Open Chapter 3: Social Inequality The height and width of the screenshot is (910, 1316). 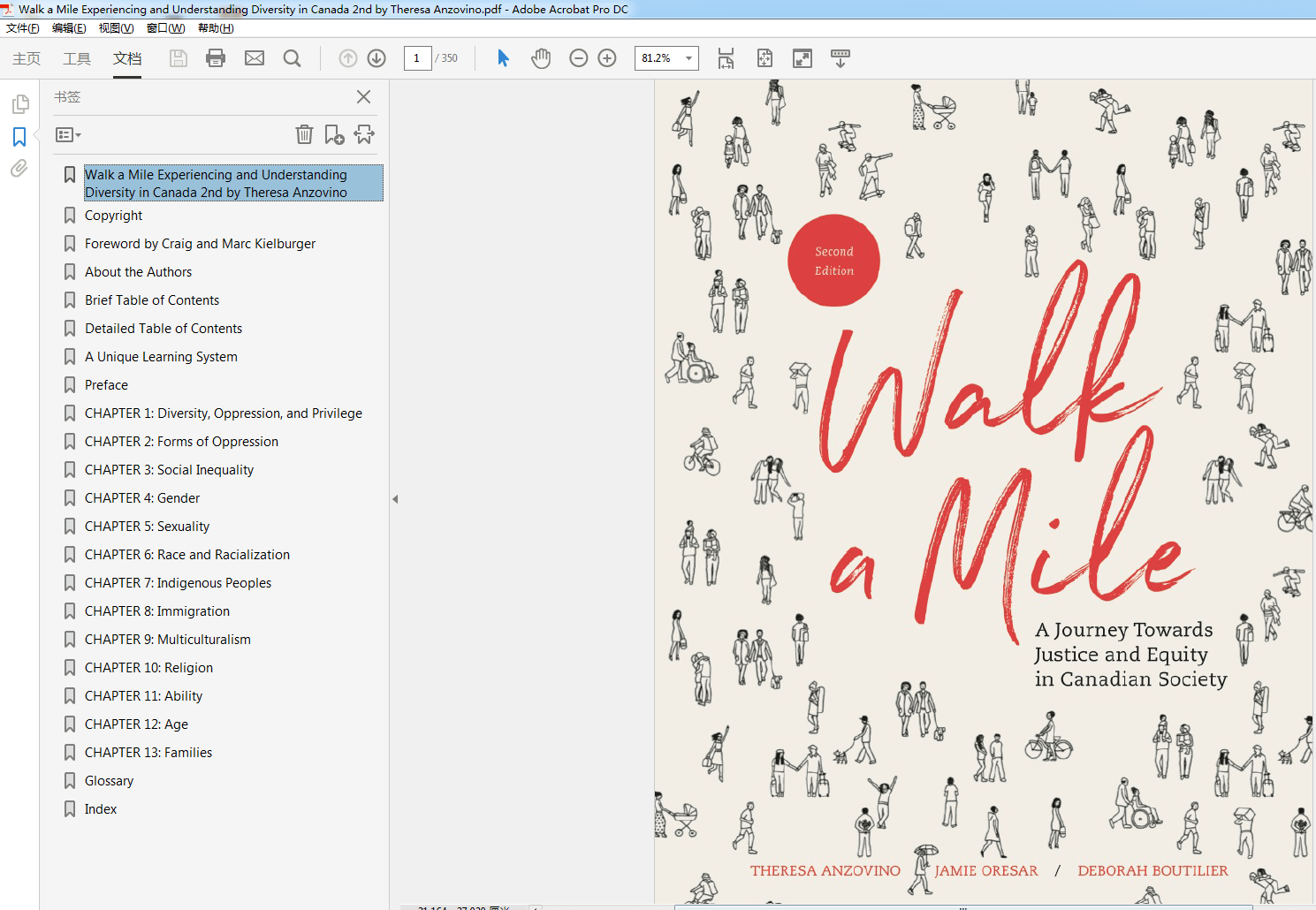coord(169,470)
